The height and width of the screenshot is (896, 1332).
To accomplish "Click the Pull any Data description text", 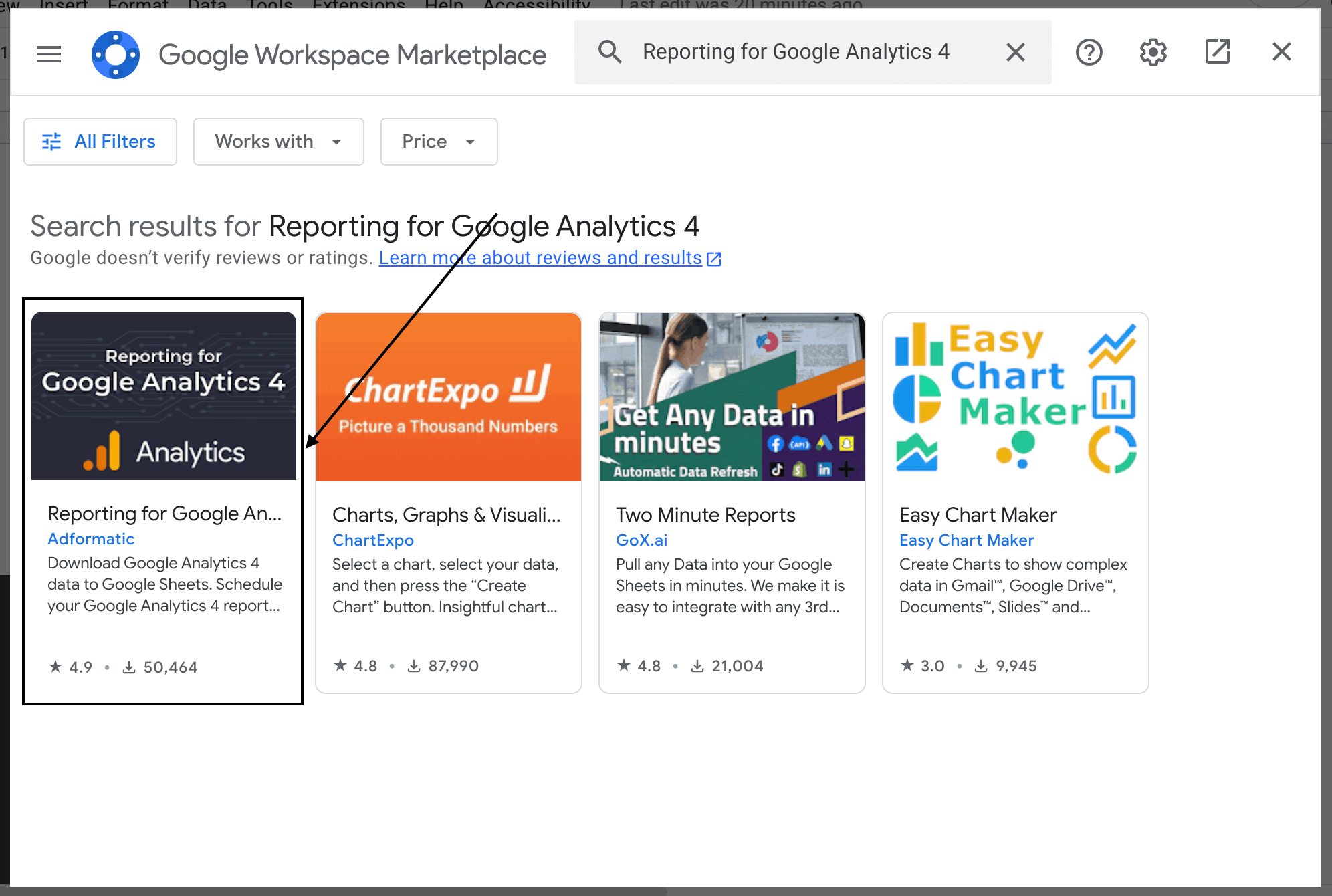I will coord(730,586).
